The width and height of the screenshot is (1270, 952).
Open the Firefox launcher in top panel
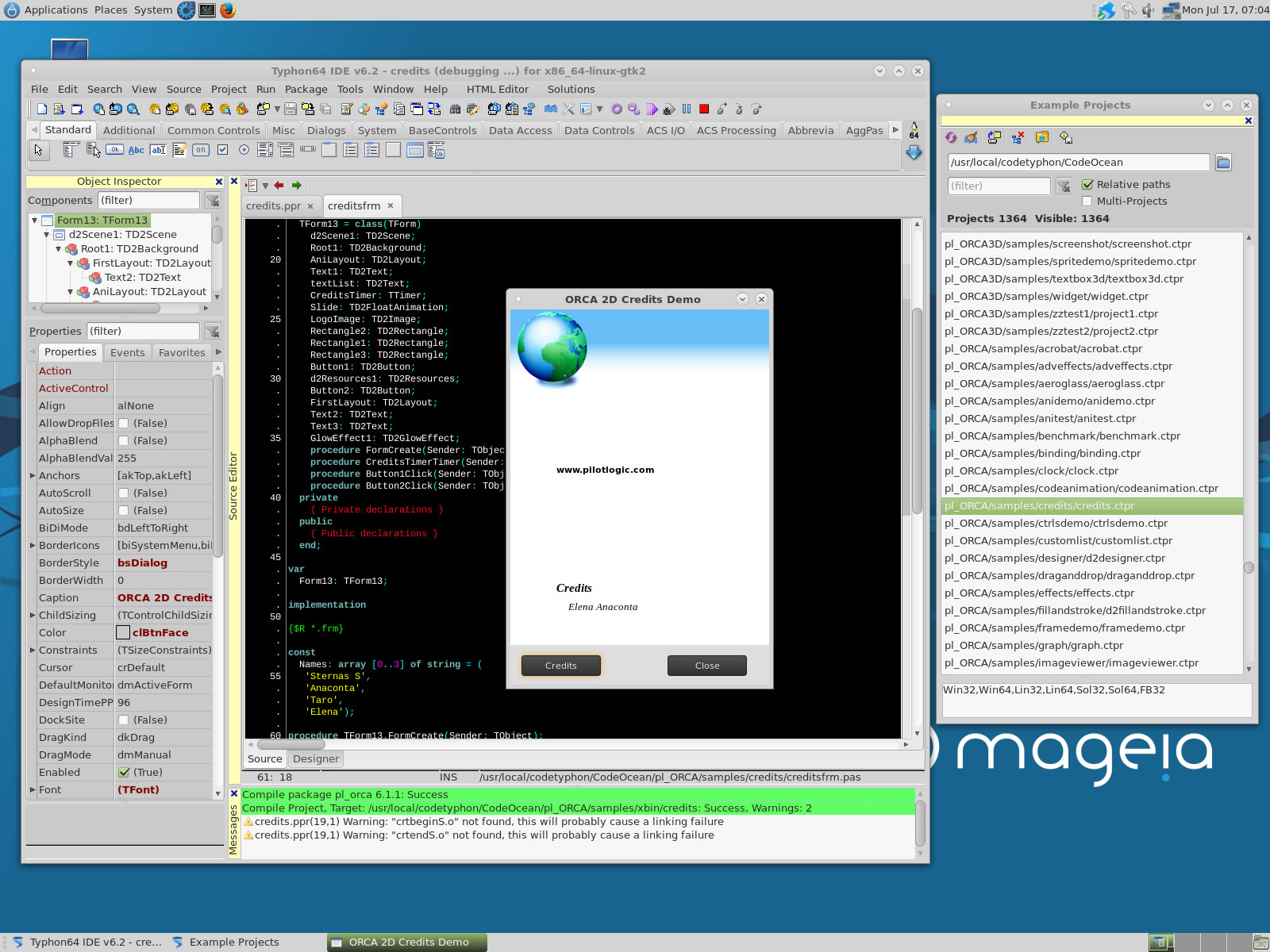pos(228,10)
